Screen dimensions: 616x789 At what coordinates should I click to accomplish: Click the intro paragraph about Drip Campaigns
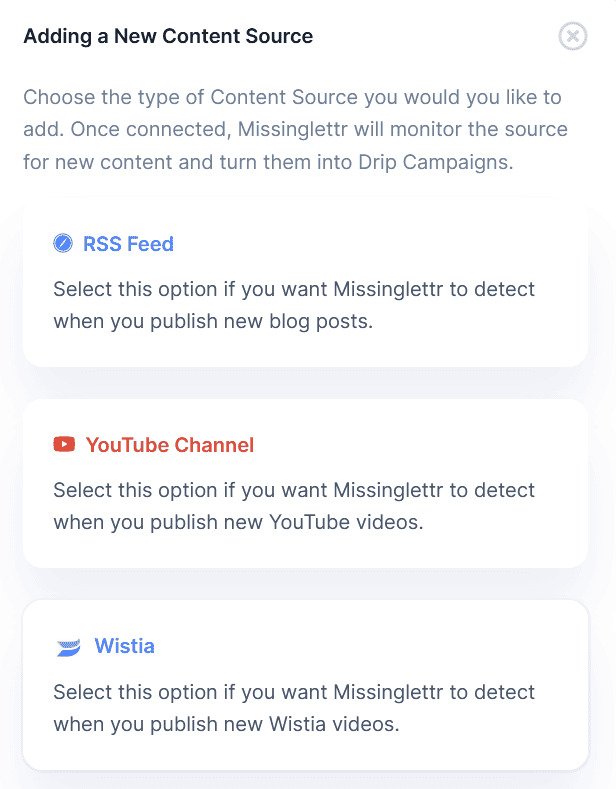(x=295, y=130)
